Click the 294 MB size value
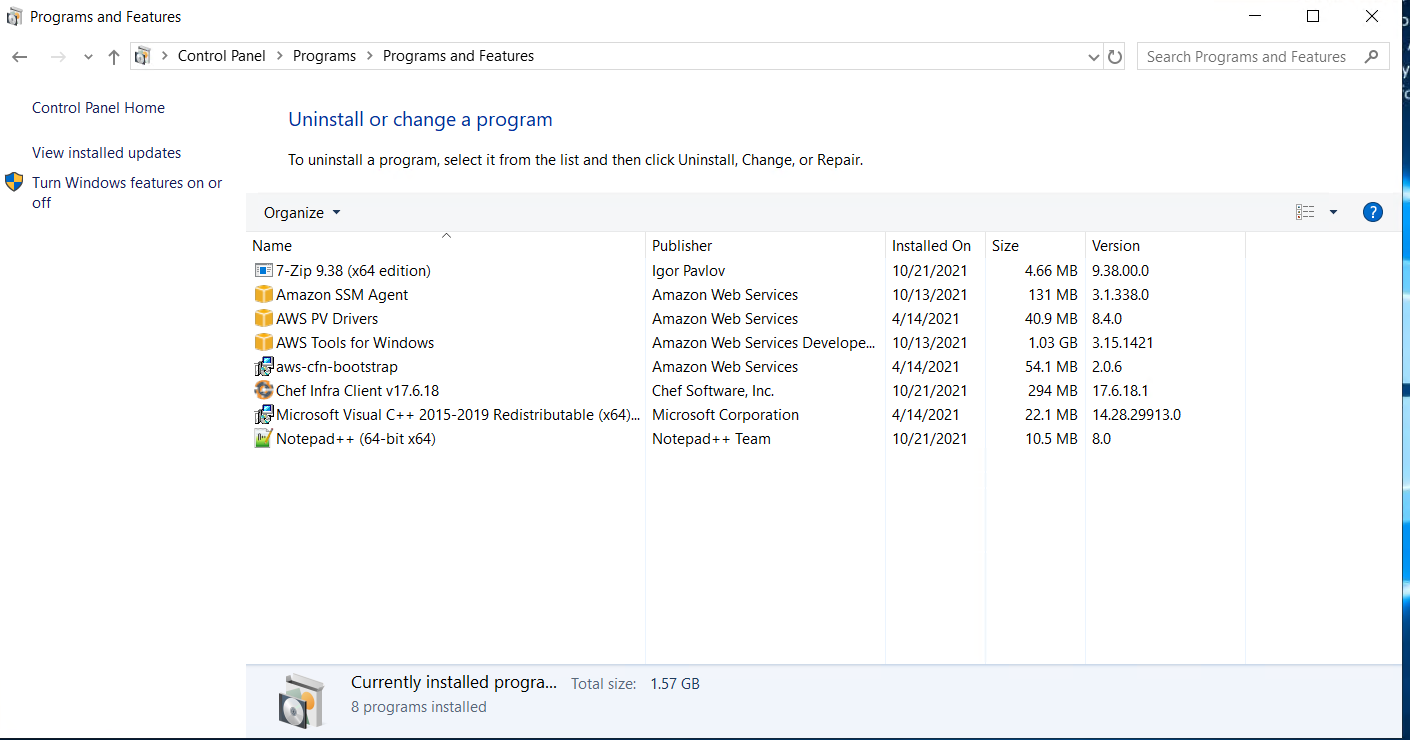The height and width of the screenshot is (740, 1410). click(1052, 391)
